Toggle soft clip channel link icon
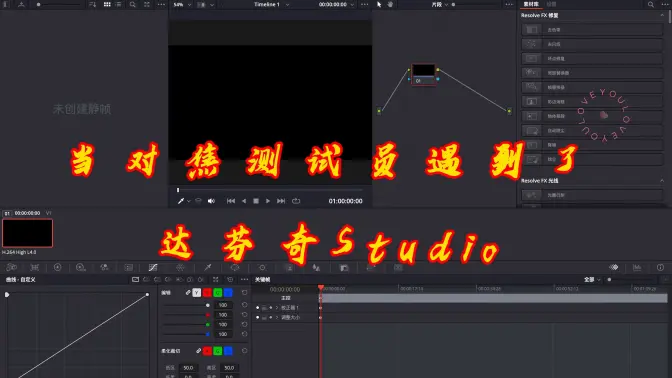 198,351
